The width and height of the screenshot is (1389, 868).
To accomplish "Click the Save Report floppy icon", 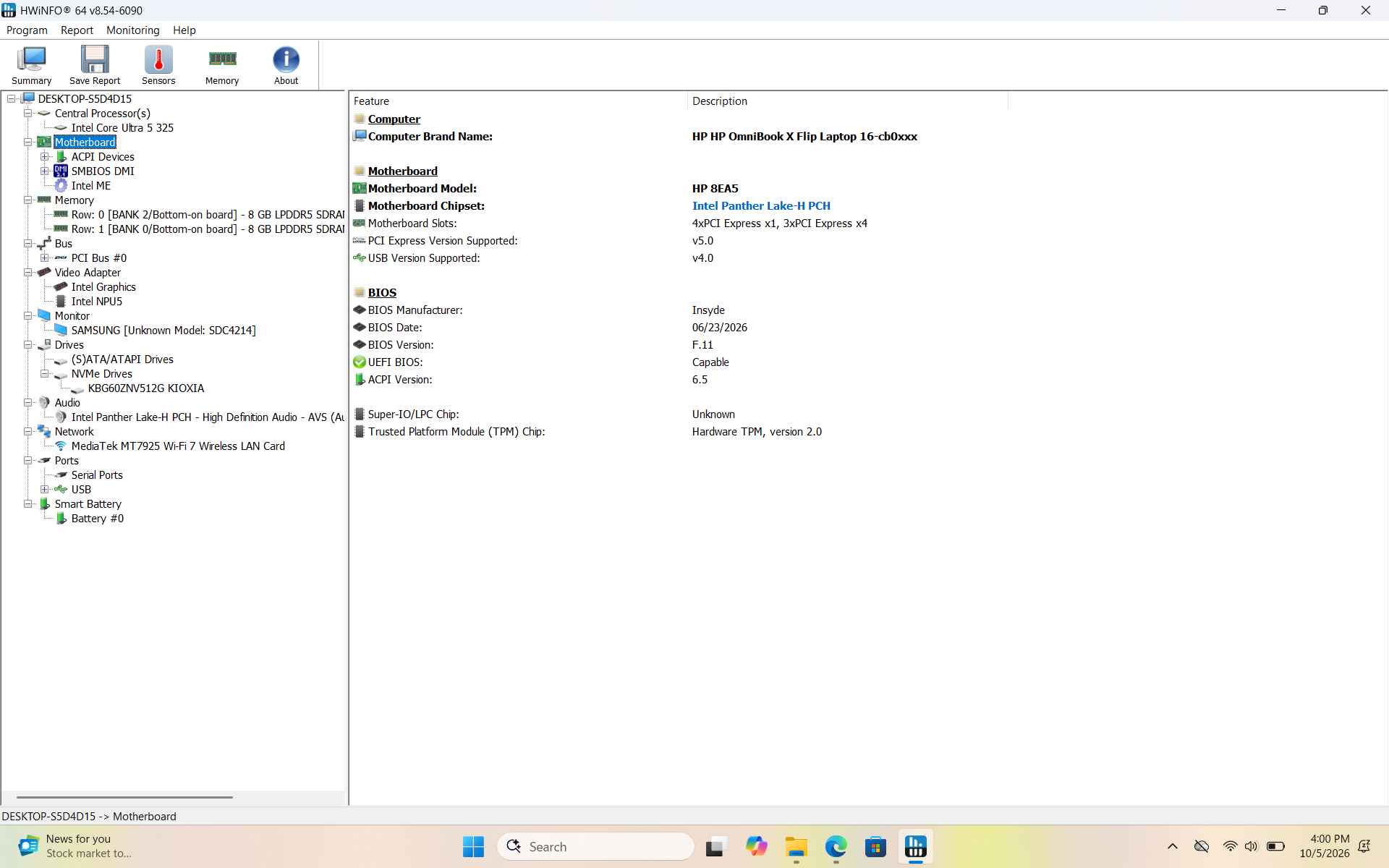I will tap(95, 65).
